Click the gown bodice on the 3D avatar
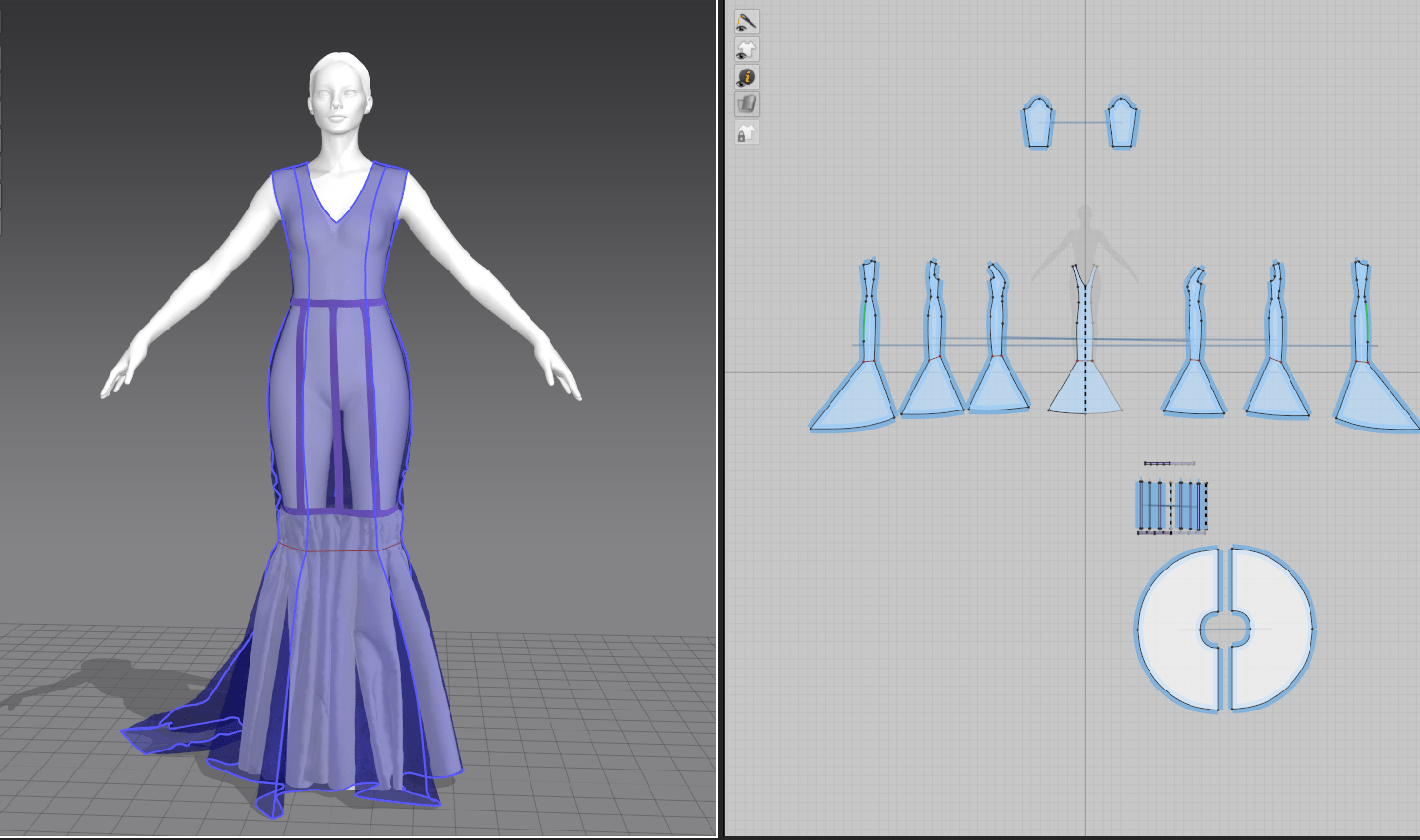 (x=338, y=257)
